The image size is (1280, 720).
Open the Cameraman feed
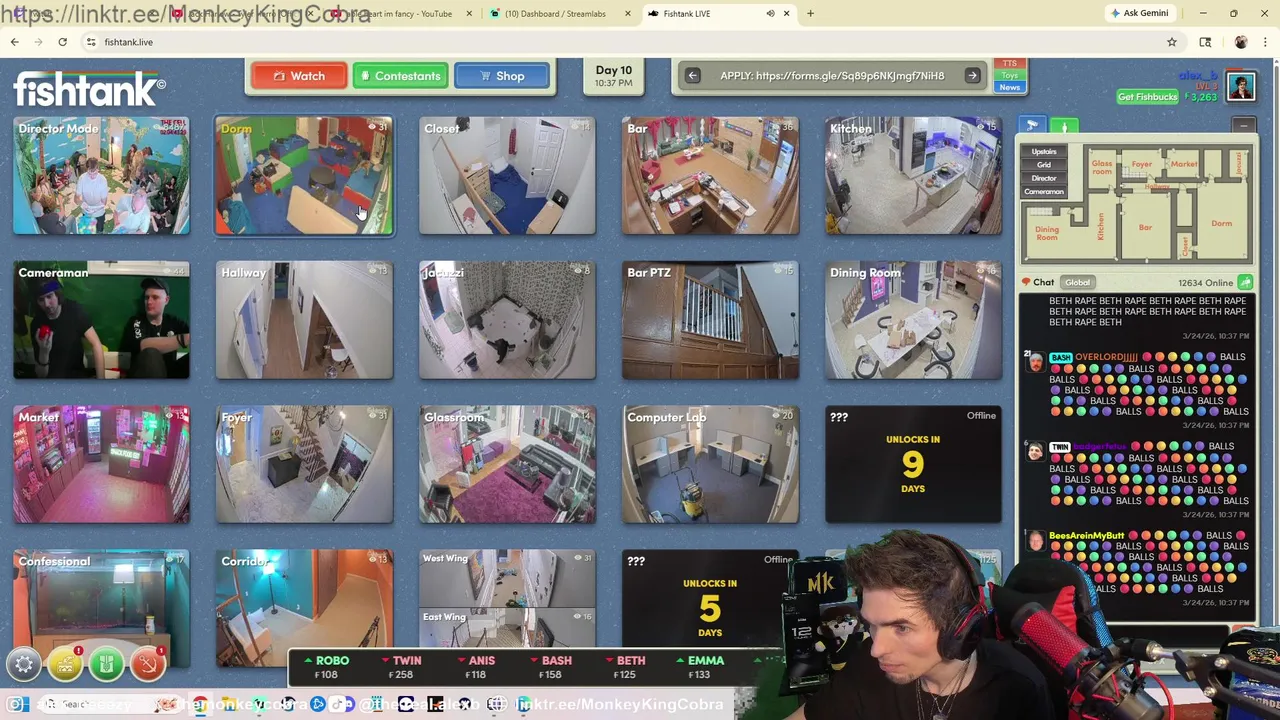click(101, 320)
